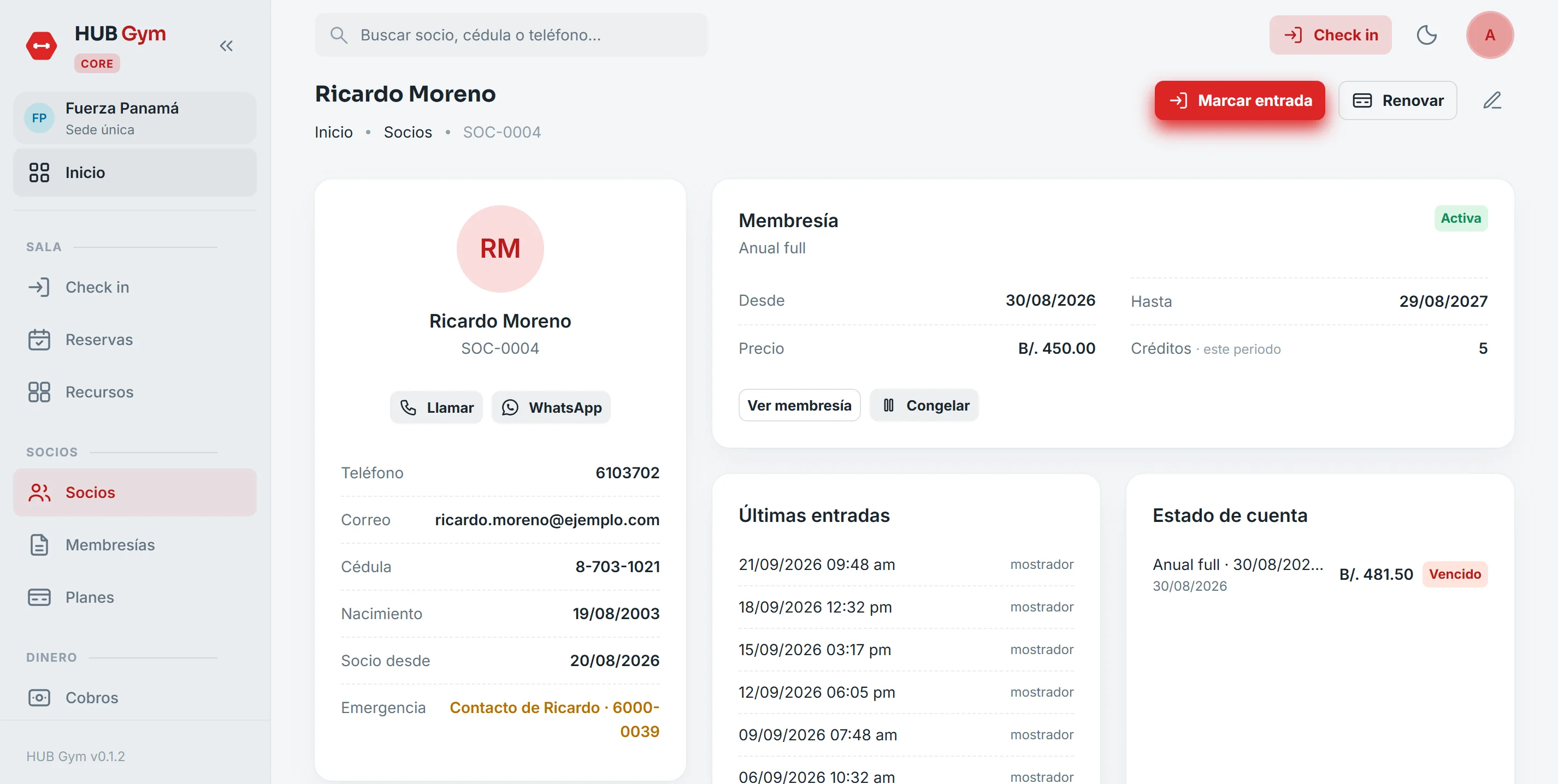Click the CORE plan badge

[x=97, y=63]
